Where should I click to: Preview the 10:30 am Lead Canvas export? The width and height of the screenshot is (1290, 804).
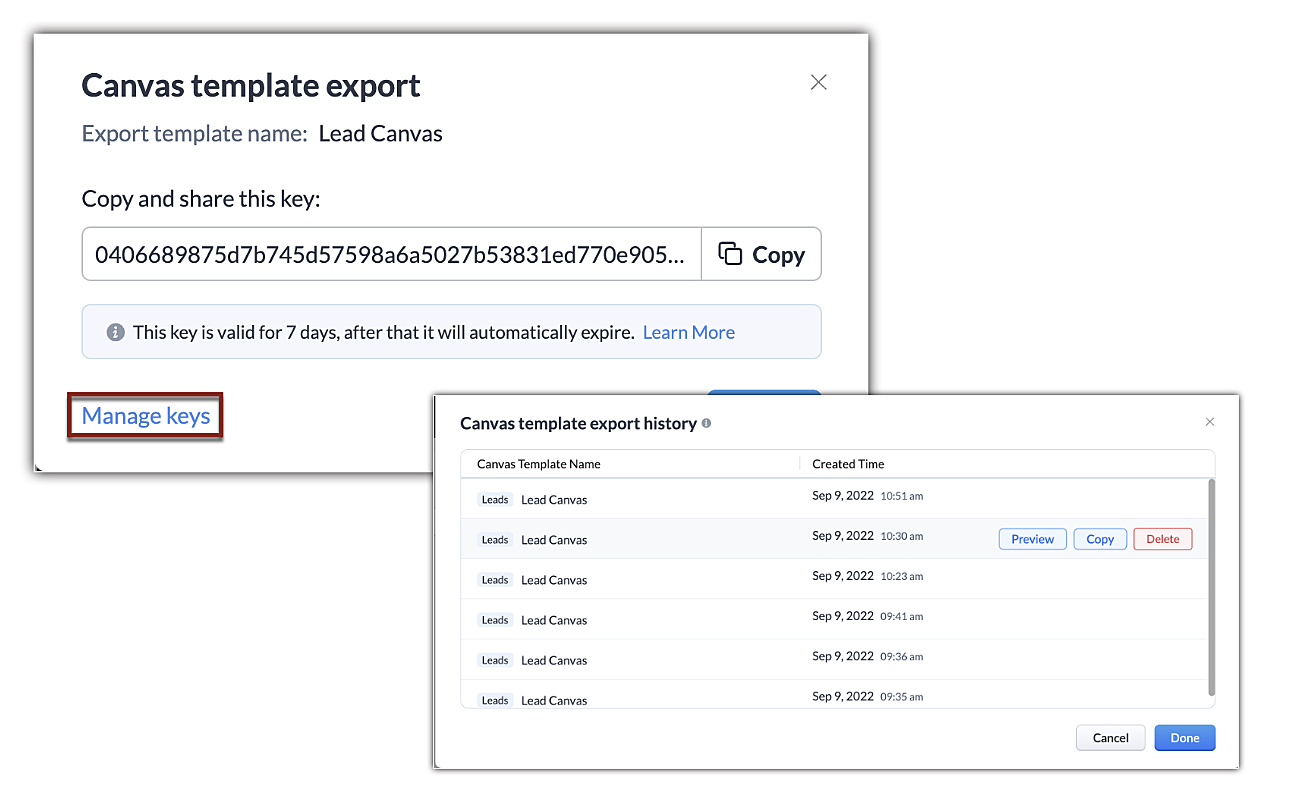tap(1032, 539)
